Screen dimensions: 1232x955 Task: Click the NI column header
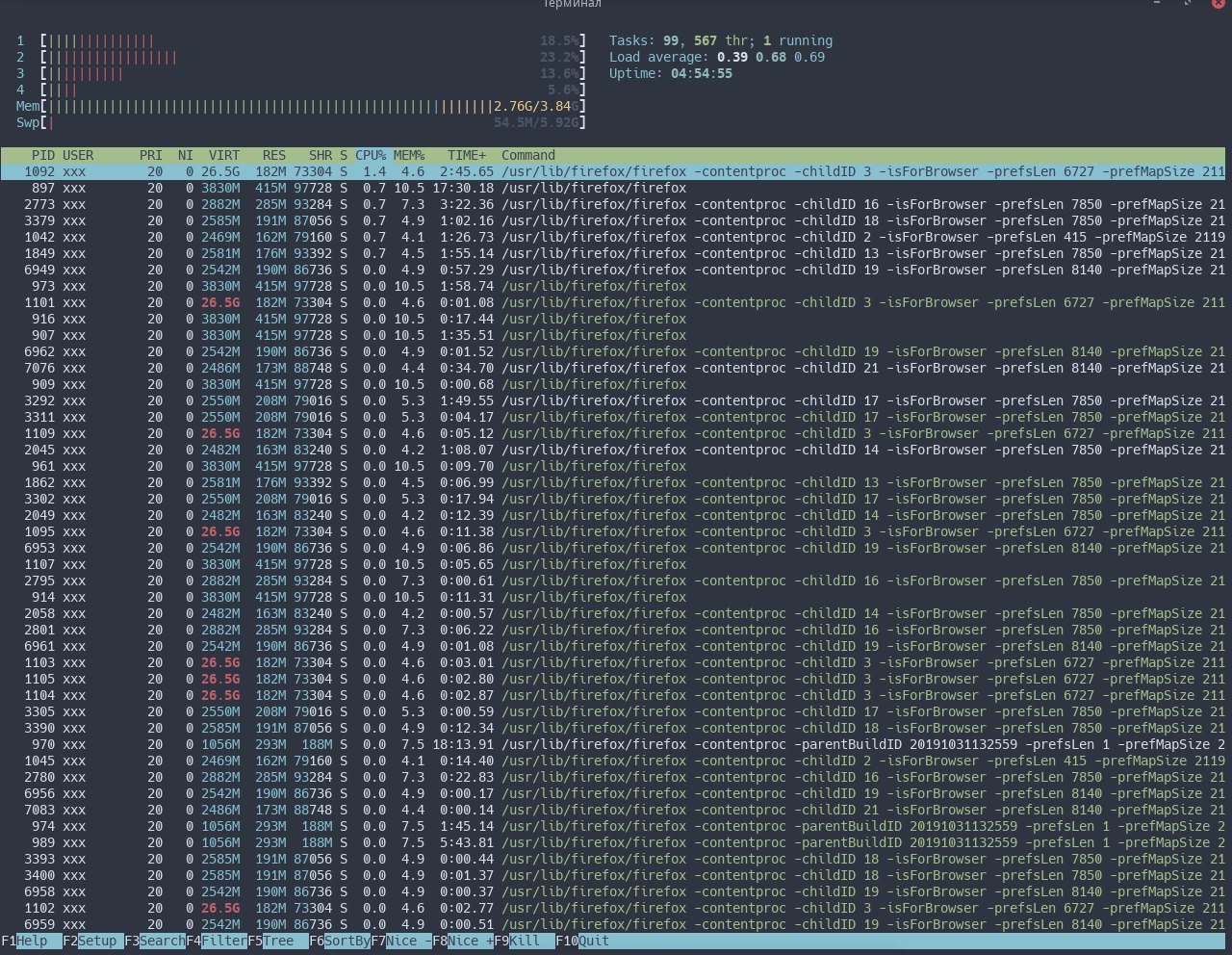[x=186, y=155]
